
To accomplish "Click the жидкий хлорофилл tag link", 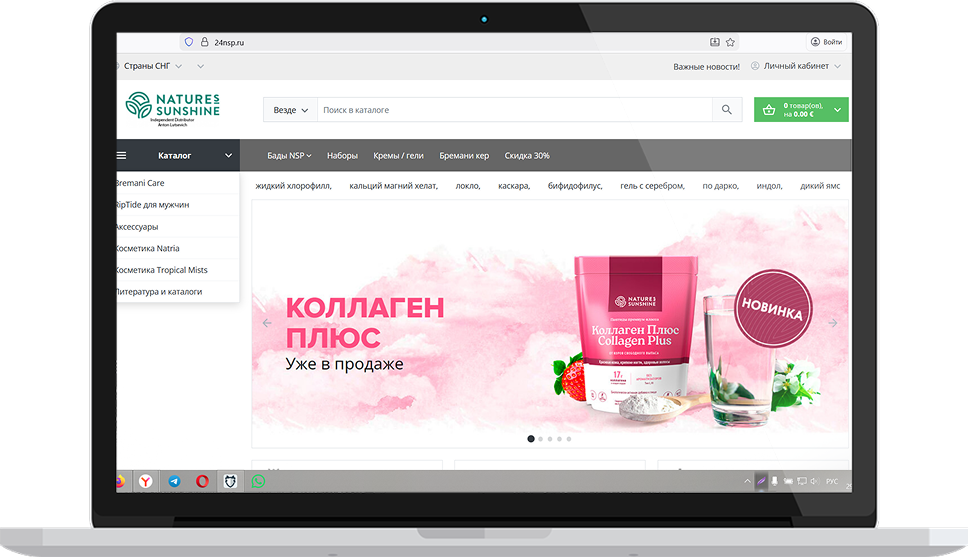I will (x=293, y=186).
